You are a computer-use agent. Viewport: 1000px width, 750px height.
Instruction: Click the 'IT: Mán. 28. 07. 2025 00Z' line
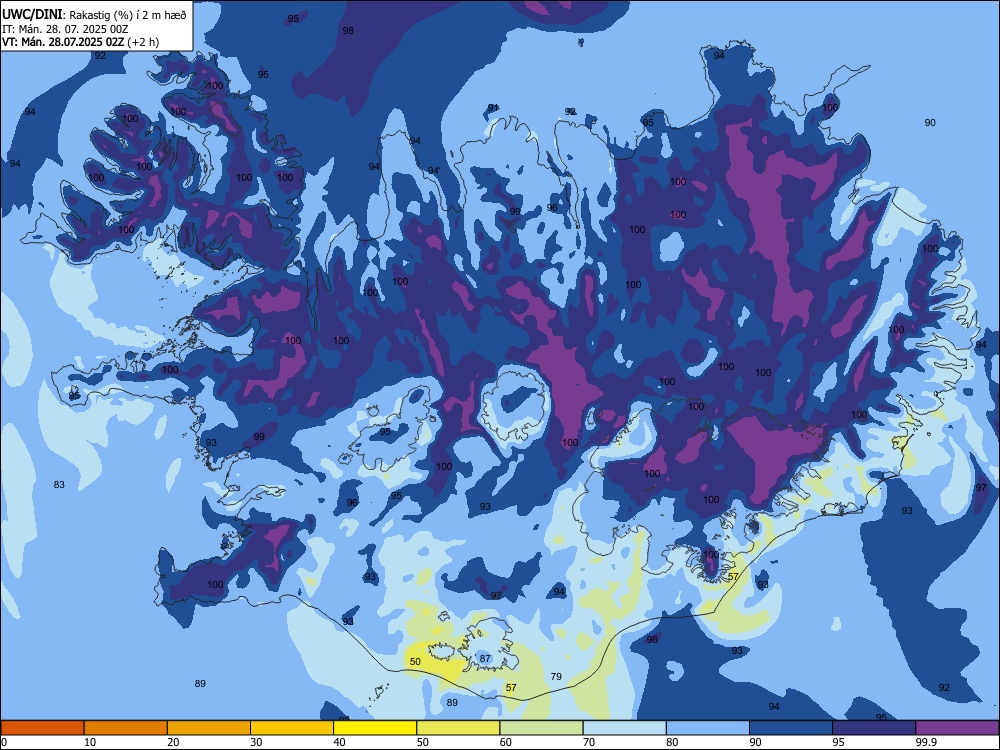(x=65, y=29)
